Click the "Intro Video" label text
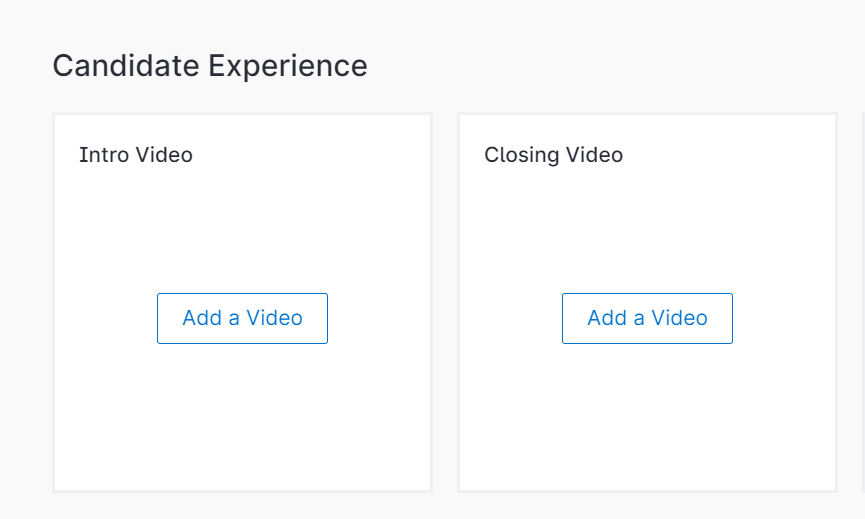This screenshot has width=865, height=519. click(136, 155)
